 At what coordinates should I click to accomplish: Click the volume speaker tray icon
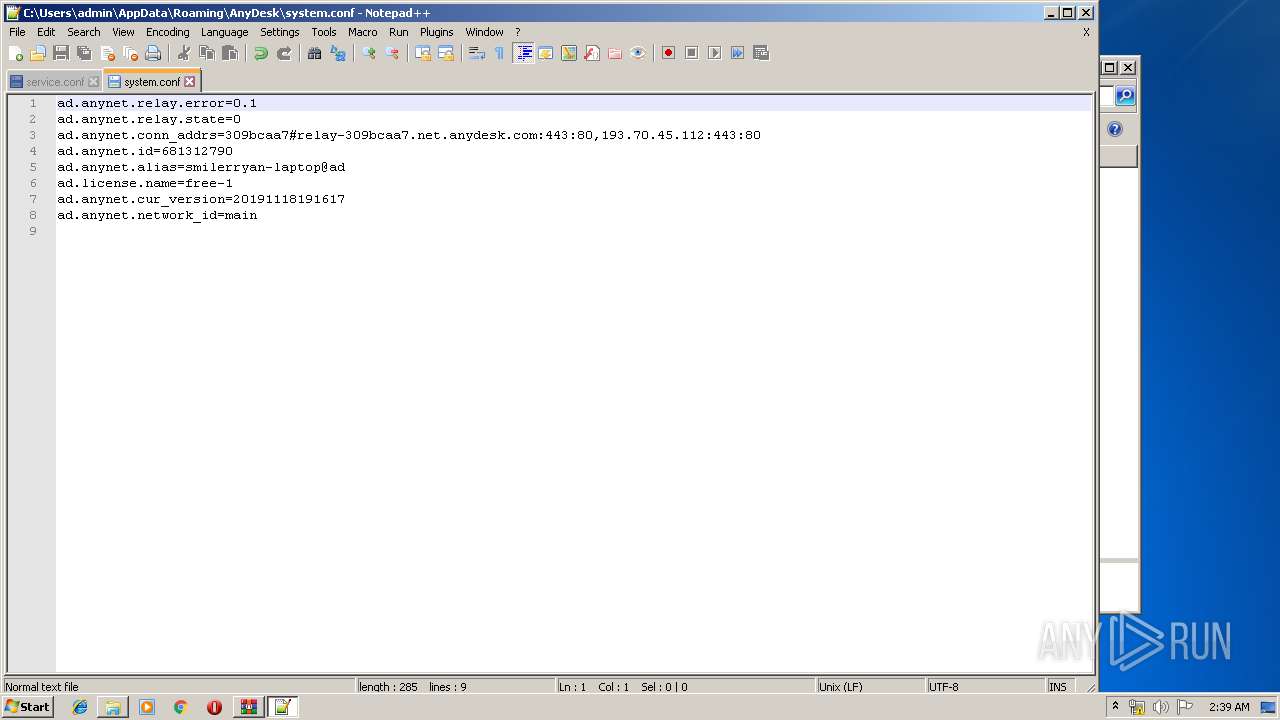pos(1160,707)
